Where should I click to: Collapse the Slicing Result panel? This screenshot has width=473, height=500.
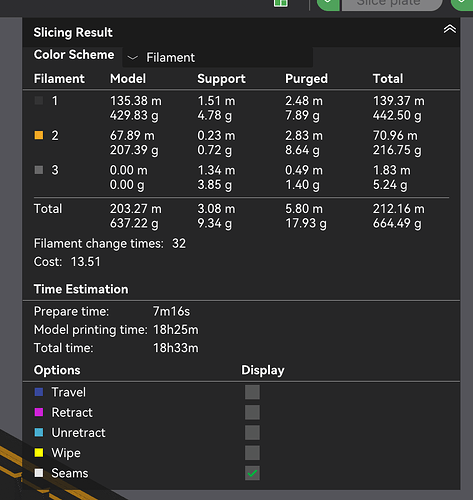coord(449,29)
